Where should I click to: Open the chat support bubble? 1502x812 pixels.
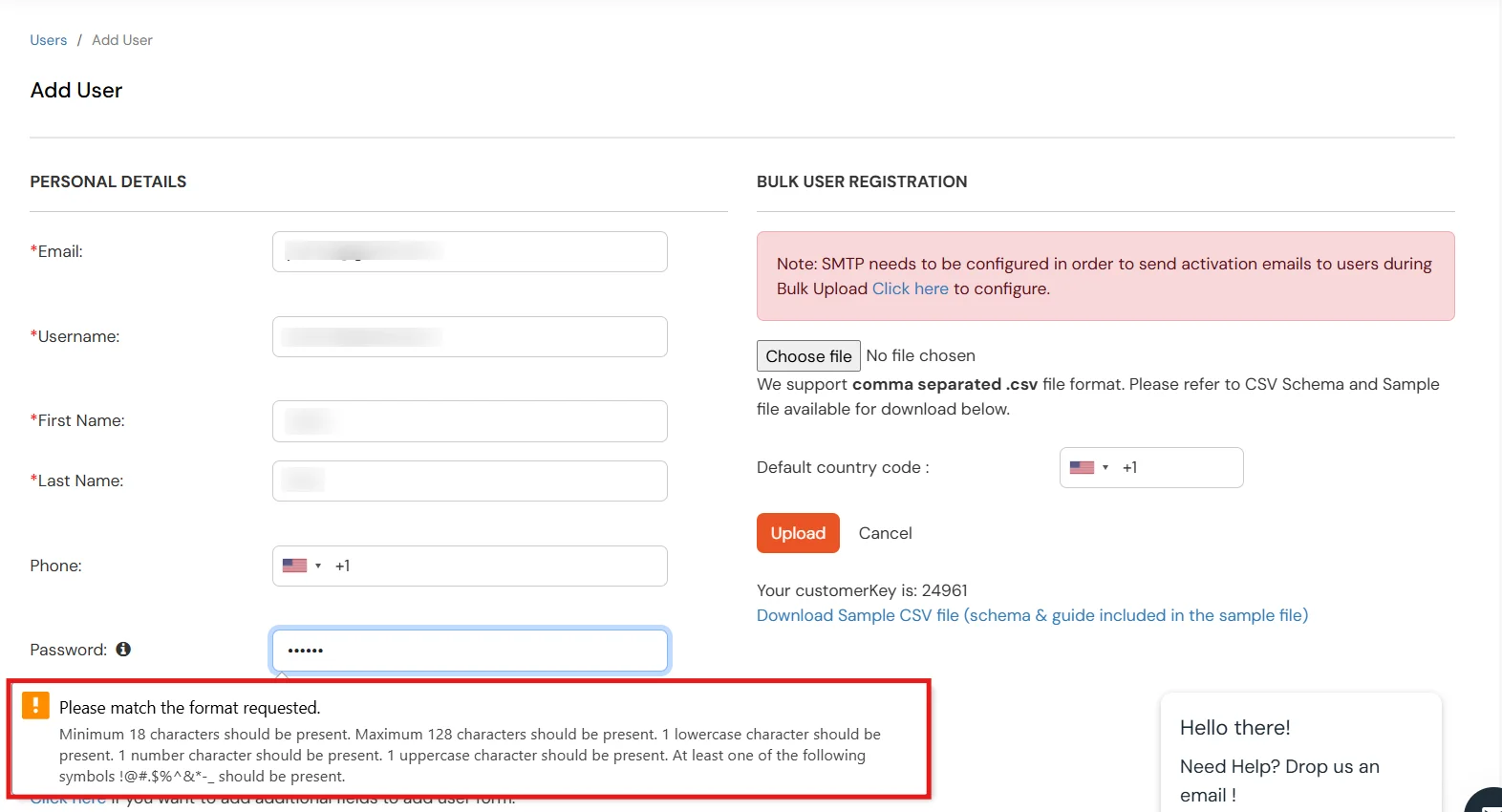point(1484,799)
